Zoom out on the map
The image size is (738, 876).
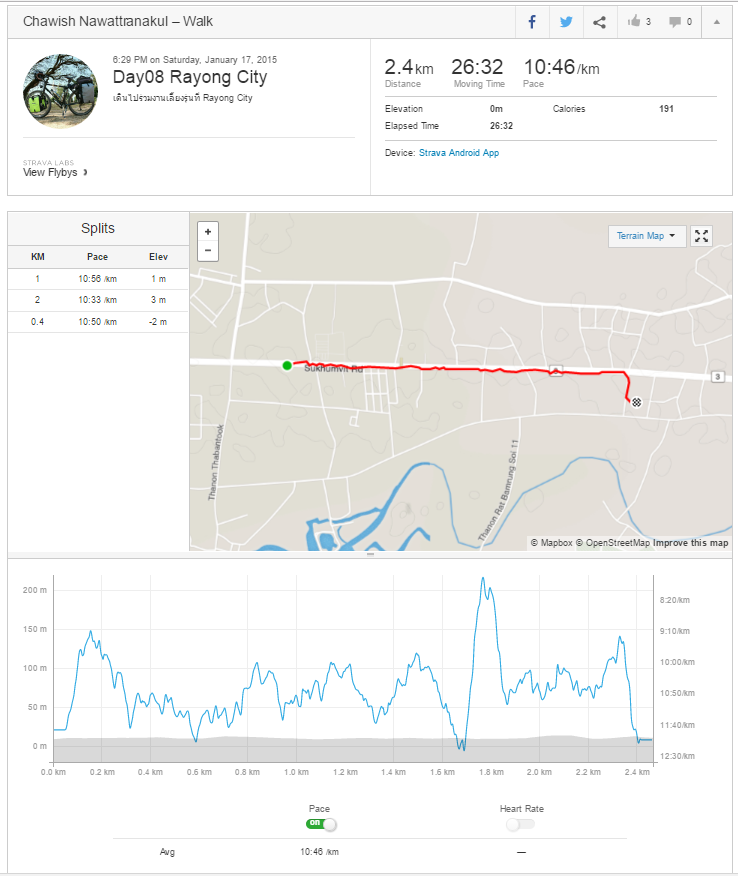pyautogui.click(x=208, y=251)
